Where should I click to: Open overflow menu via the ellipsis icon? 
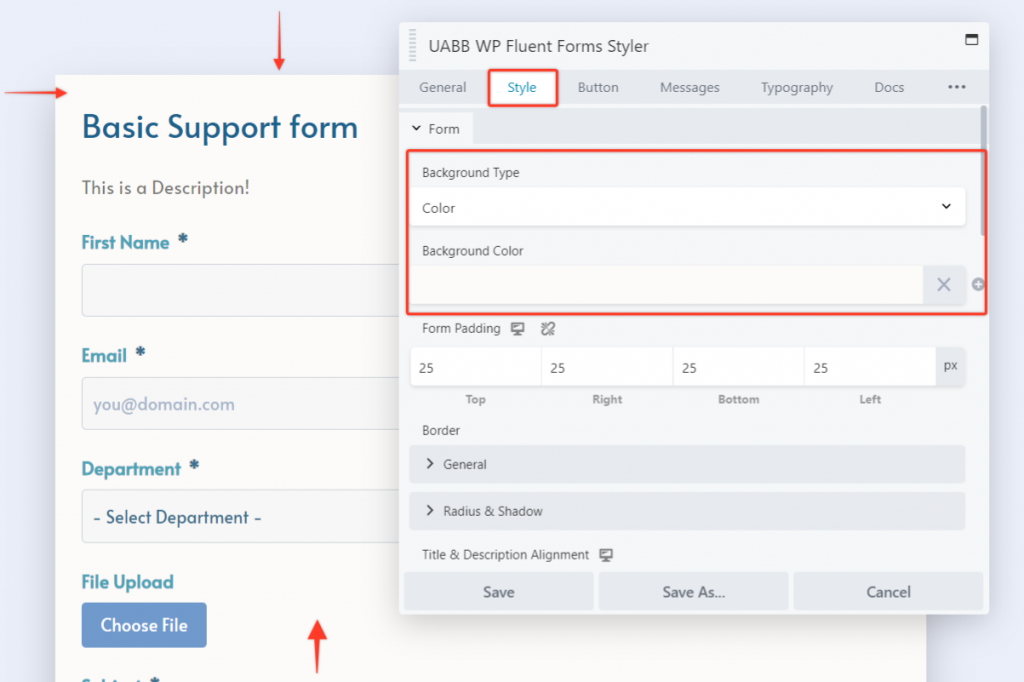(956, 87)
